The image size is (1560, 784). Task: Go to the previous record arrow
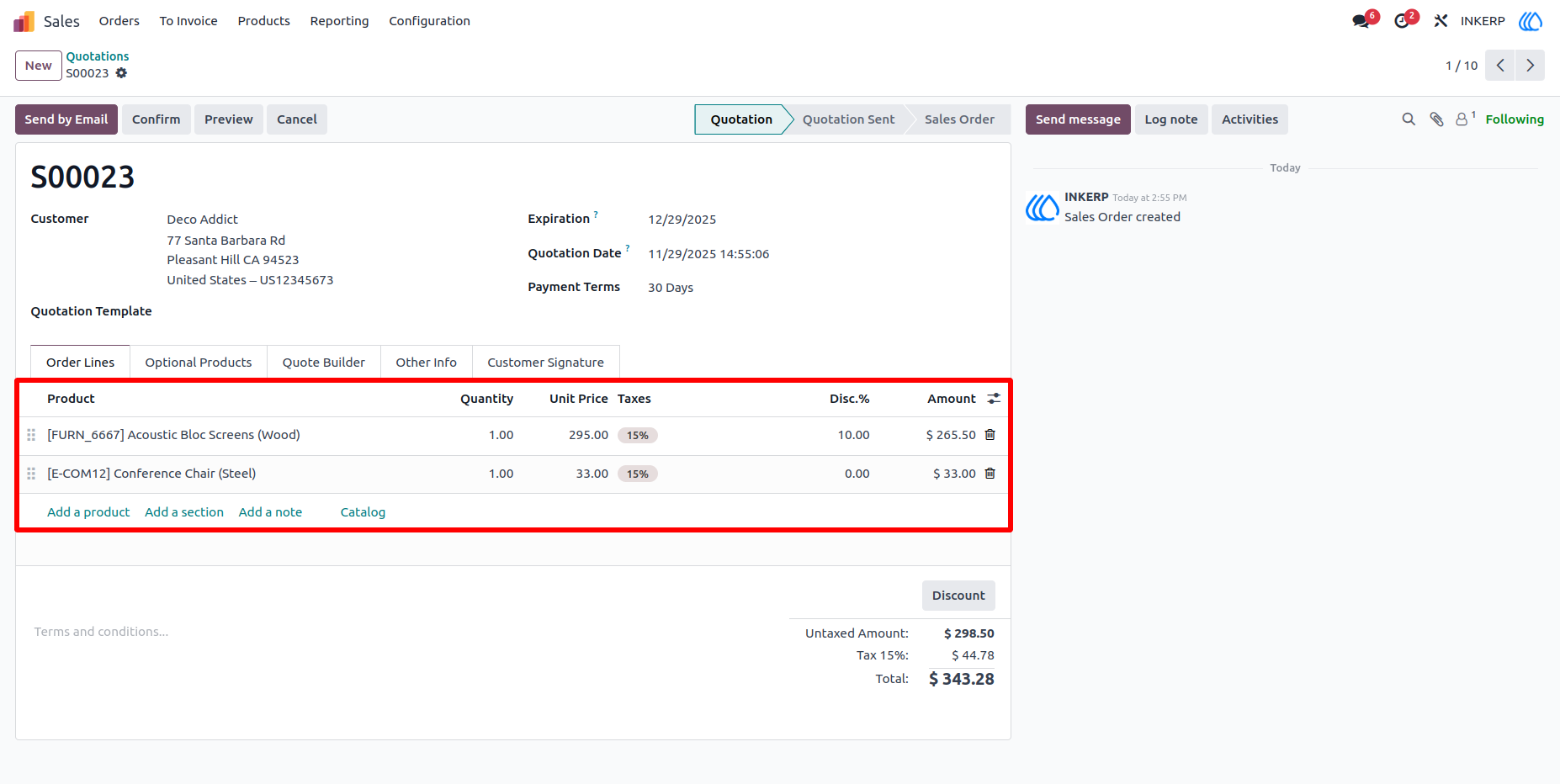1499,66
